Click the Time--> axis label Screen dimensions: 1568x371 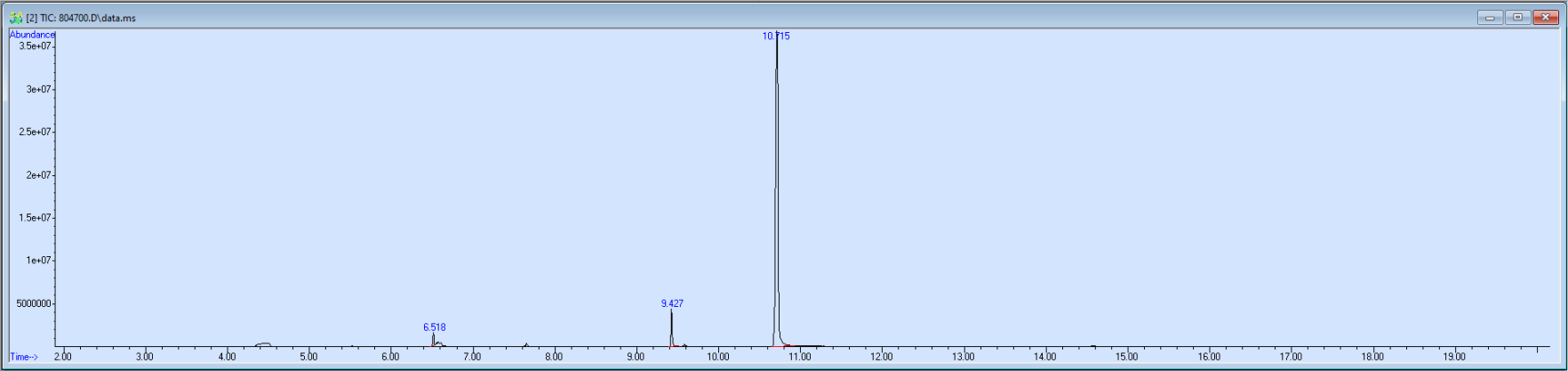(24, 357)
